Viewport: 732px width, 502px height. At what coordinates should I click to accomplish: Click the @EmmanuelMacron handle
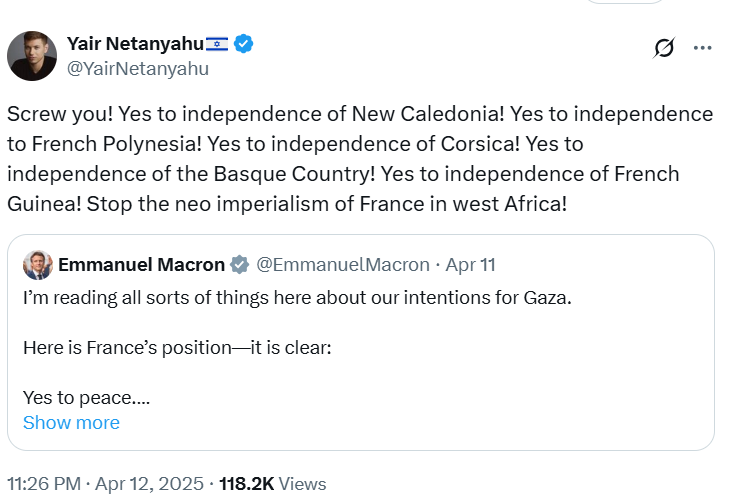point(342,265)
